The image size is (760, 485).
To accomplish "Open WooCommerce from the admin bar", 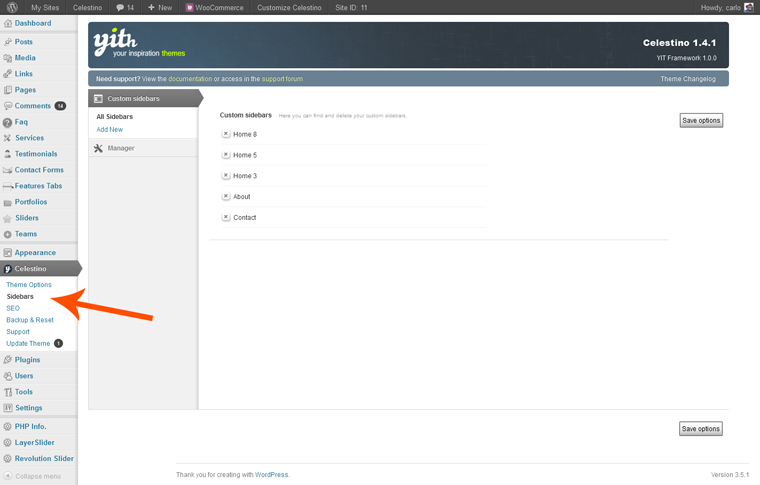I will [x=214, y=7].
